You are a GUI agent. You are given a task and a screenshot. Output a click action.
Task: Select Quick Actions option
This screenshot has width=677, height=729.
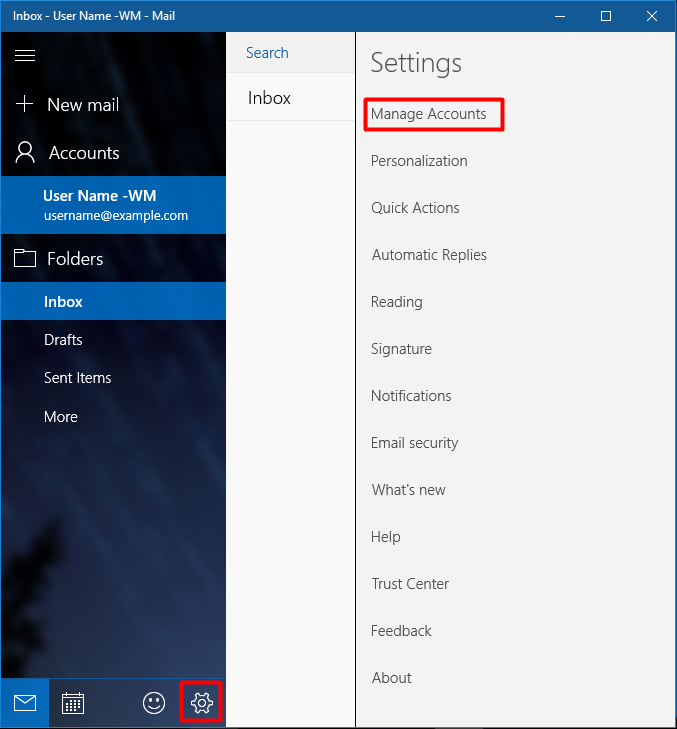pos(415,208)
